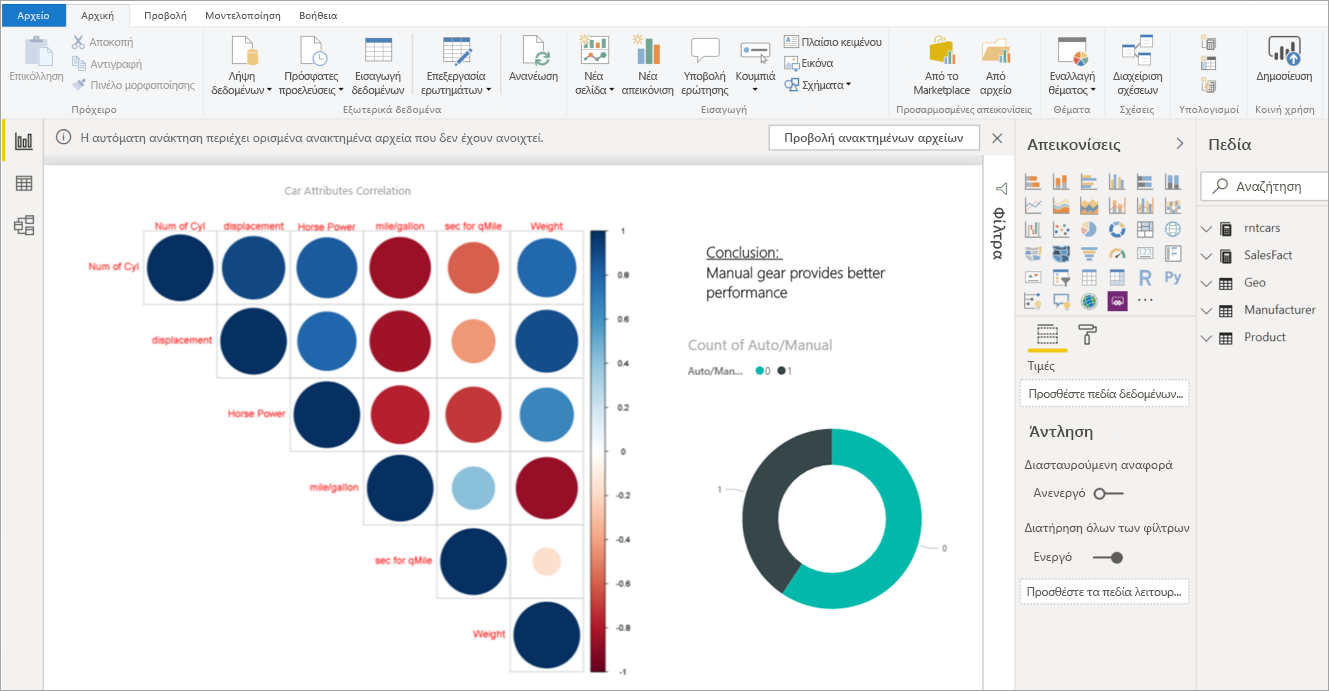Viewport: 1329px width, 691px height.
Task: Dismiss the auto-recovery notification bar
Action: click(997, 138)
